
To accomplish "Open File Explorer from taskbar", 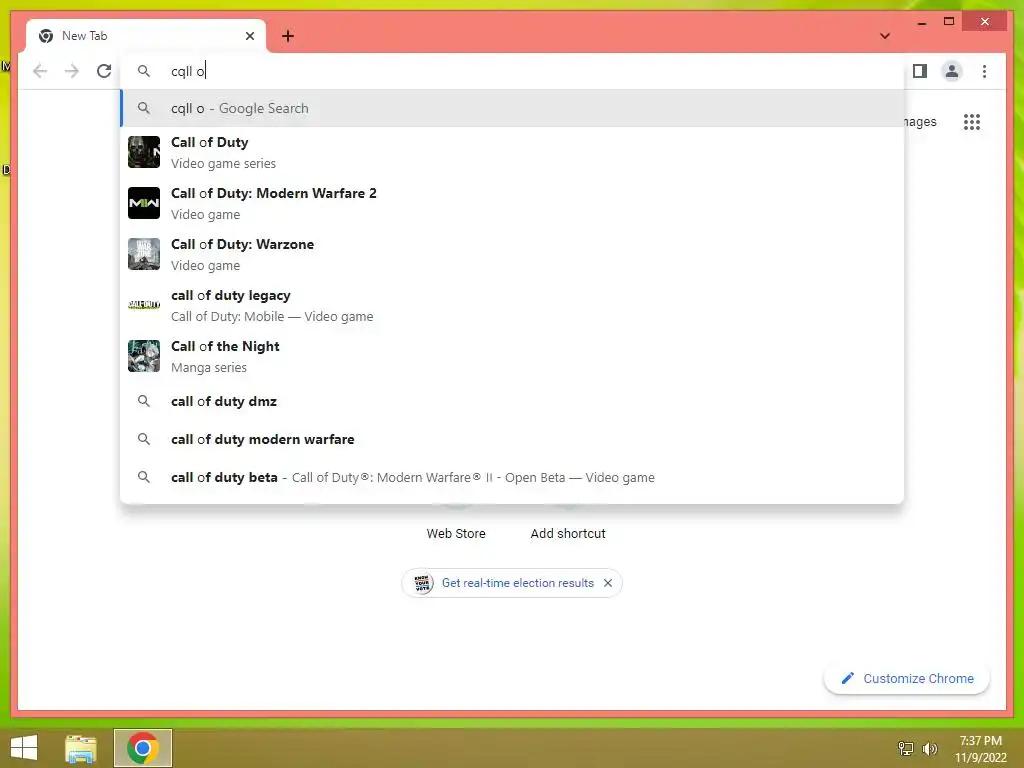I will click(x=81, y=748).
